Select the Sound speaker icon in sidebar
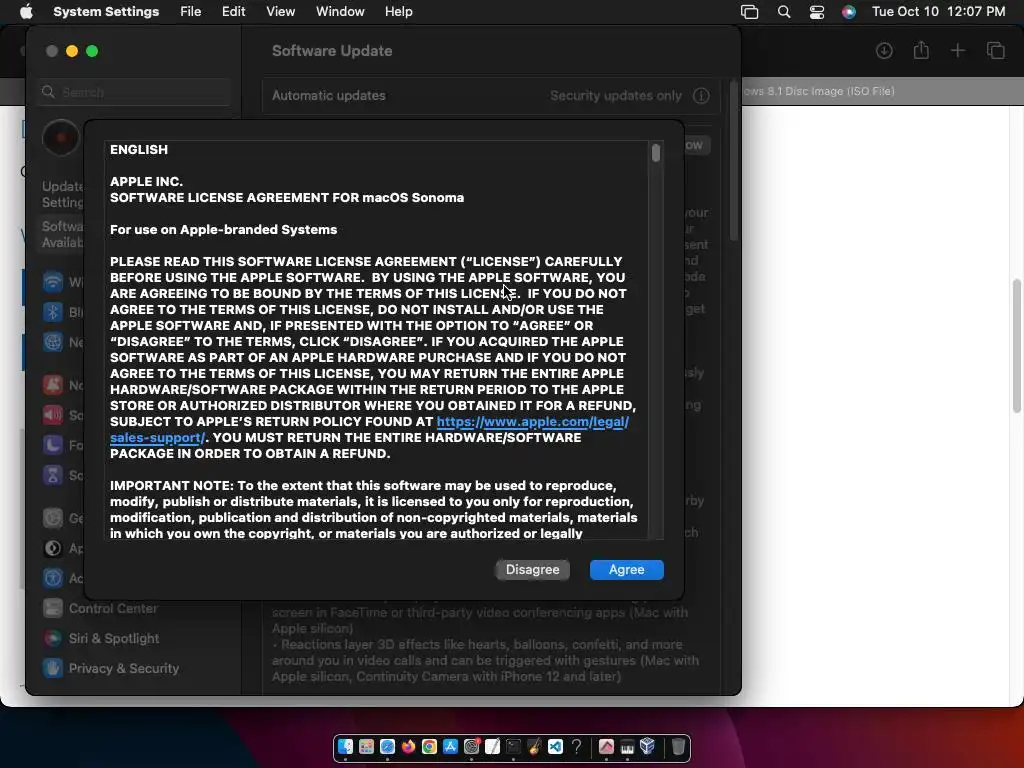The width and height of the screenshot is (1024, 768). 53,415
